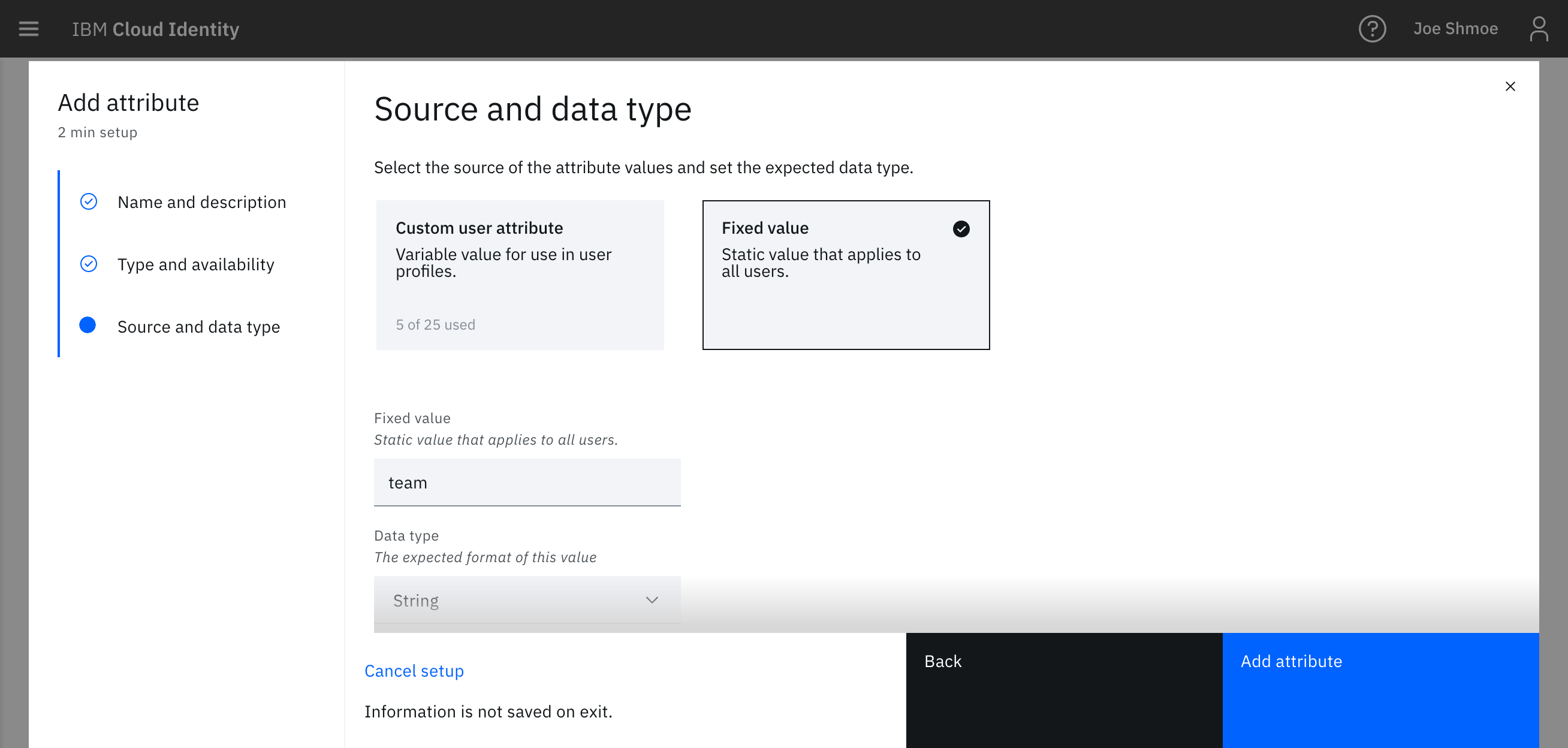This screenshot has height=748, width=1568.
Task: Click the Cancel setup link
Action: [x=415, y=670]
